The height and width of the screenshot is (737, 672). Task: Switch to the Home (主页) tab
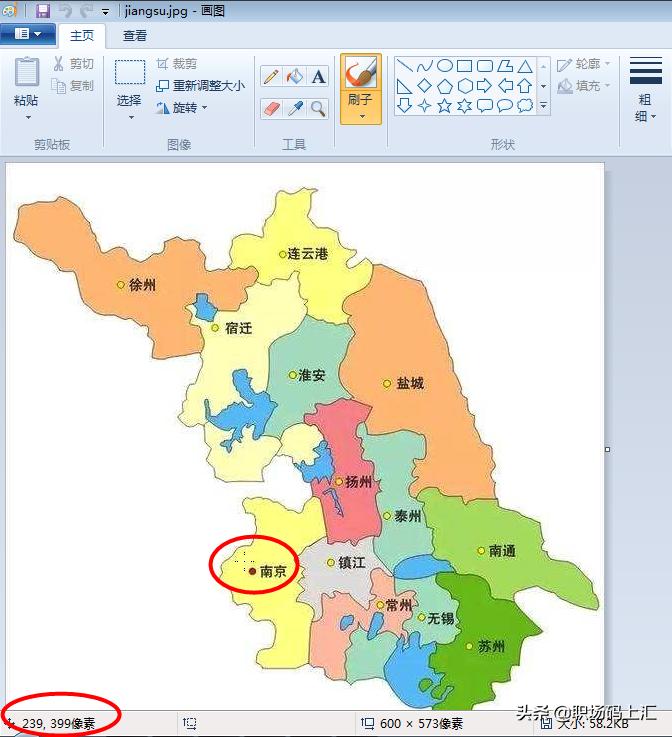pyautogui.click(x=82, y=36)
